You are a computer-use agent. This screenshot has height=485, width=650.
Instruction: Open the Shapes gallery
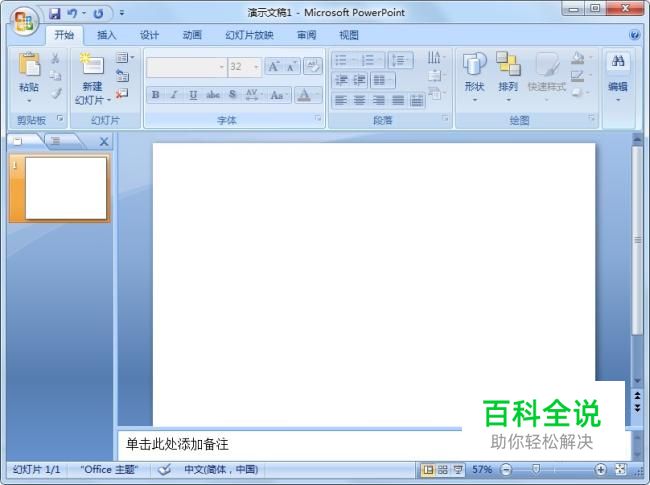474,77
